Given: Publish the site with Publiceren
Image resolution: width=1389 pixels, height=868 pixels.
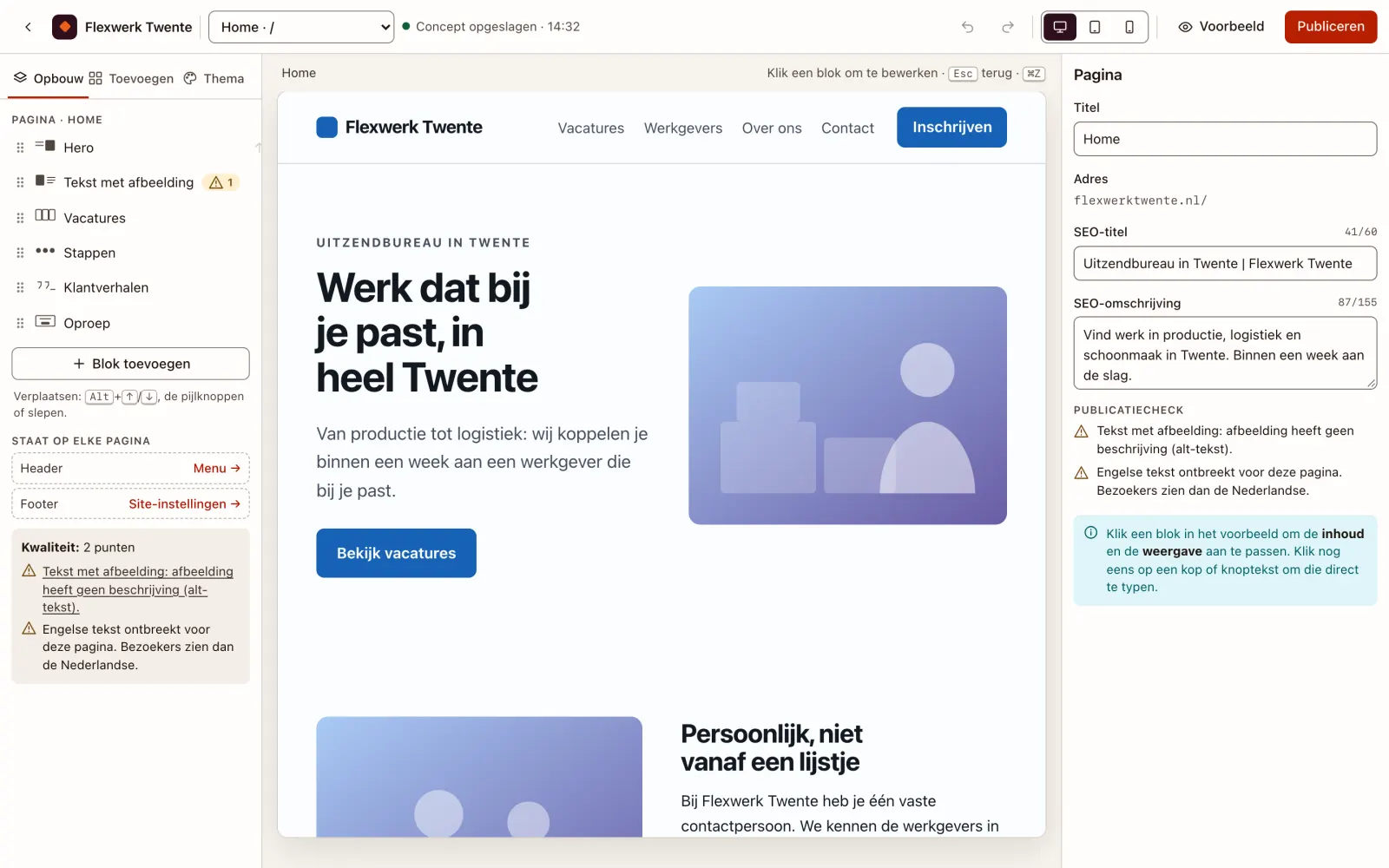Looking at the screenshot, I should coord(1330,27).
